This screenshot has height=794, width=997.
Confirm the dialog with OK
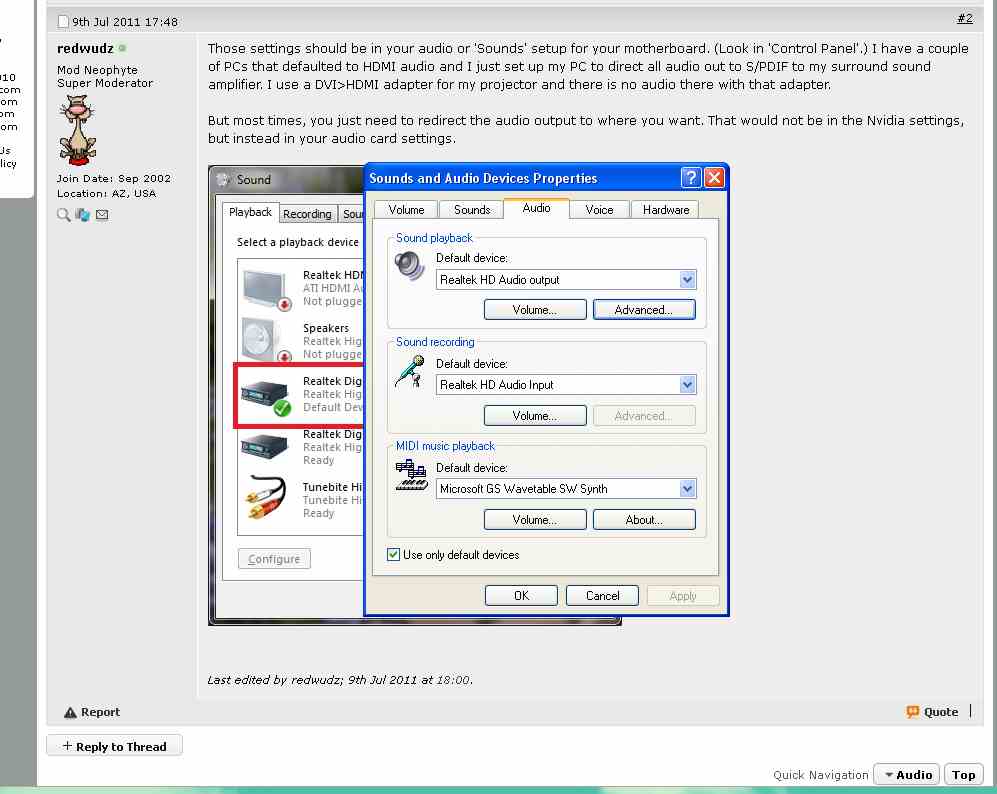(521, 596)
